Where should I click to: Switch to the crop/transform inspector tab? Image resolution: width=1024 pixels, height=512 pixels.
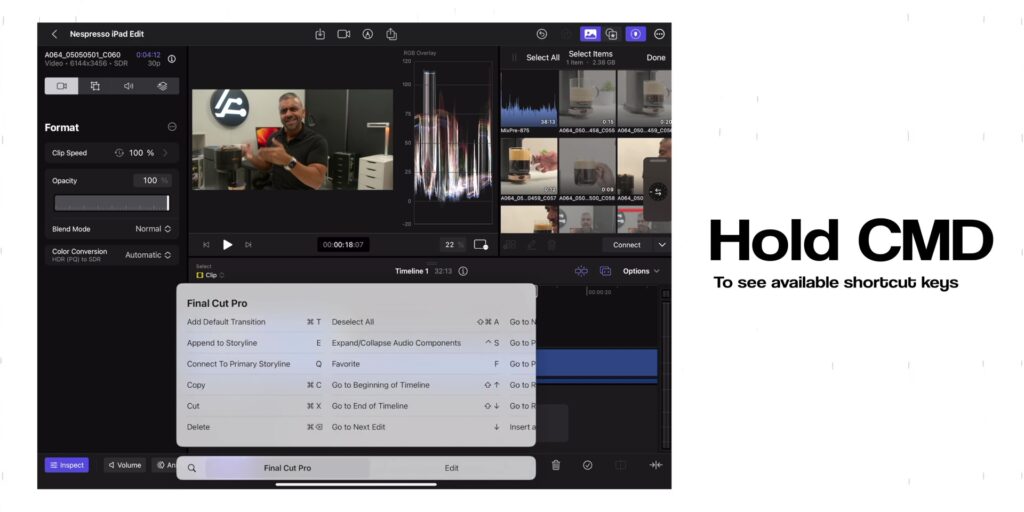(95, 86)
